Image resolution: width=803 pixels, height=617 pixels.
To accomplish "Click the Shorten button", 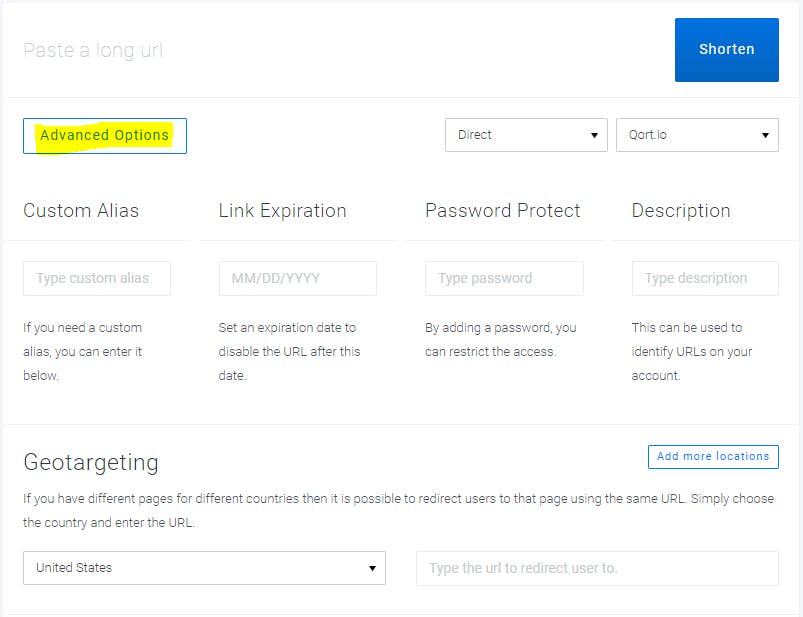I will [726, 49].
